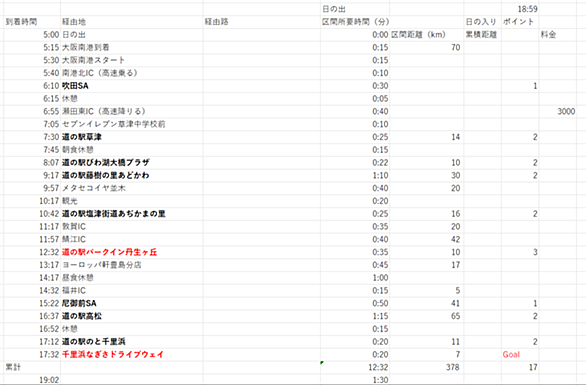The height and width of the screenshot is (385, 586).
Task: Select the 区間距離（km） label cell
Action: [x=426, y=34]
